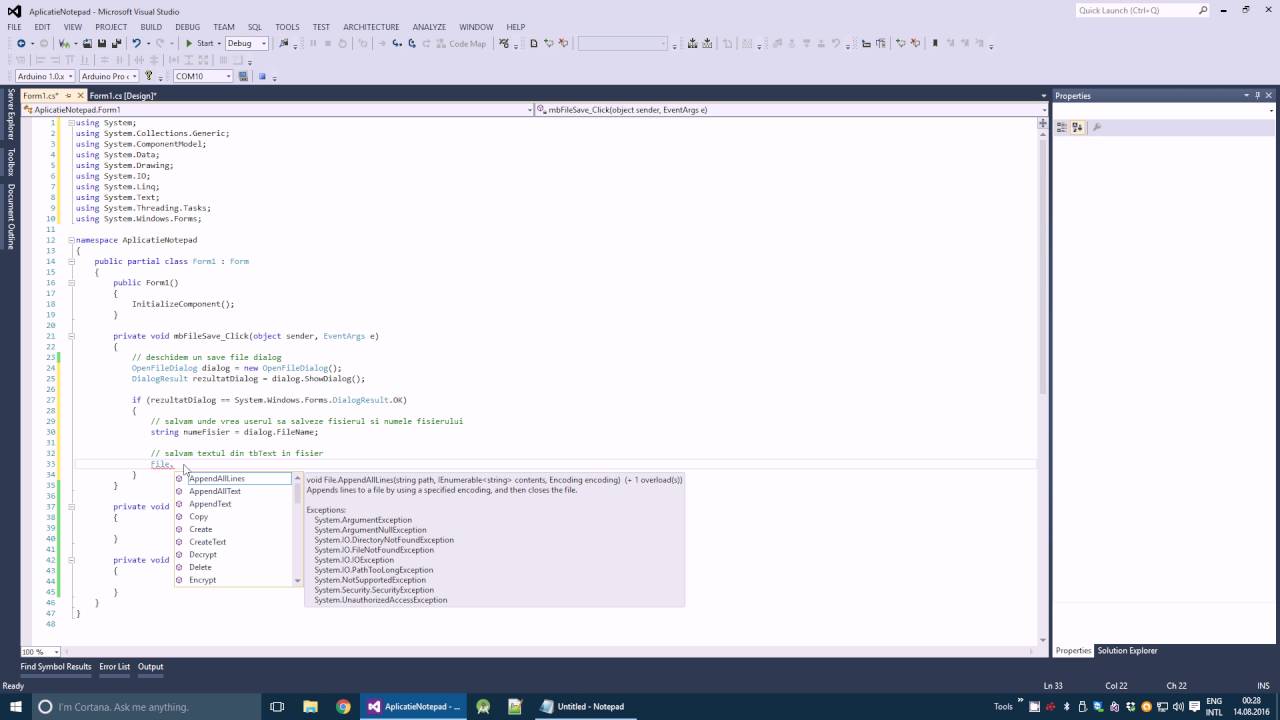This screenshot has height=720, width=1280.
Task: Click in the Quick Launch search box
Action: pos(1143,10)
